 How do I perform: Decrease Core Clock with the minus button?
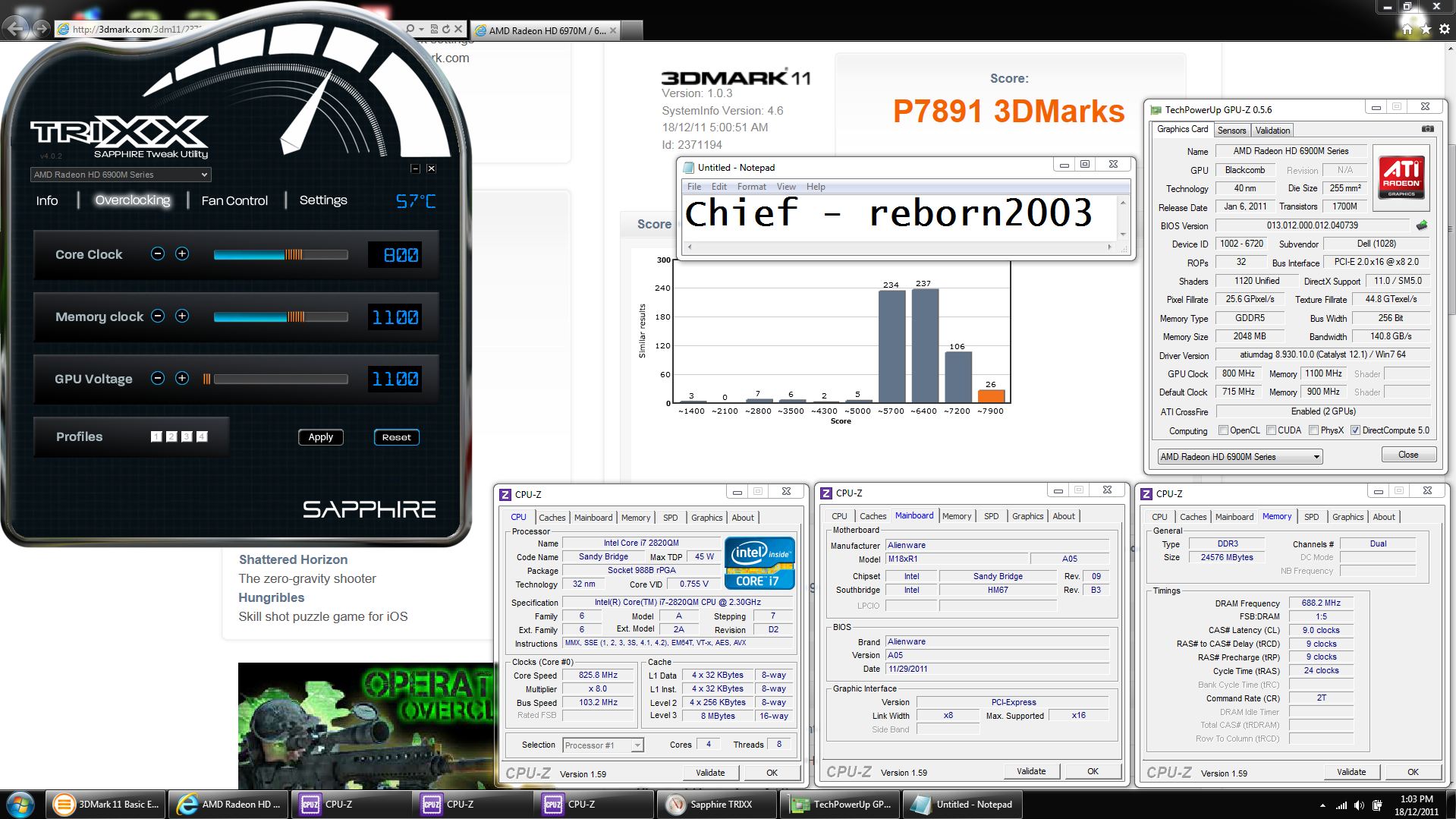[158, 254]
